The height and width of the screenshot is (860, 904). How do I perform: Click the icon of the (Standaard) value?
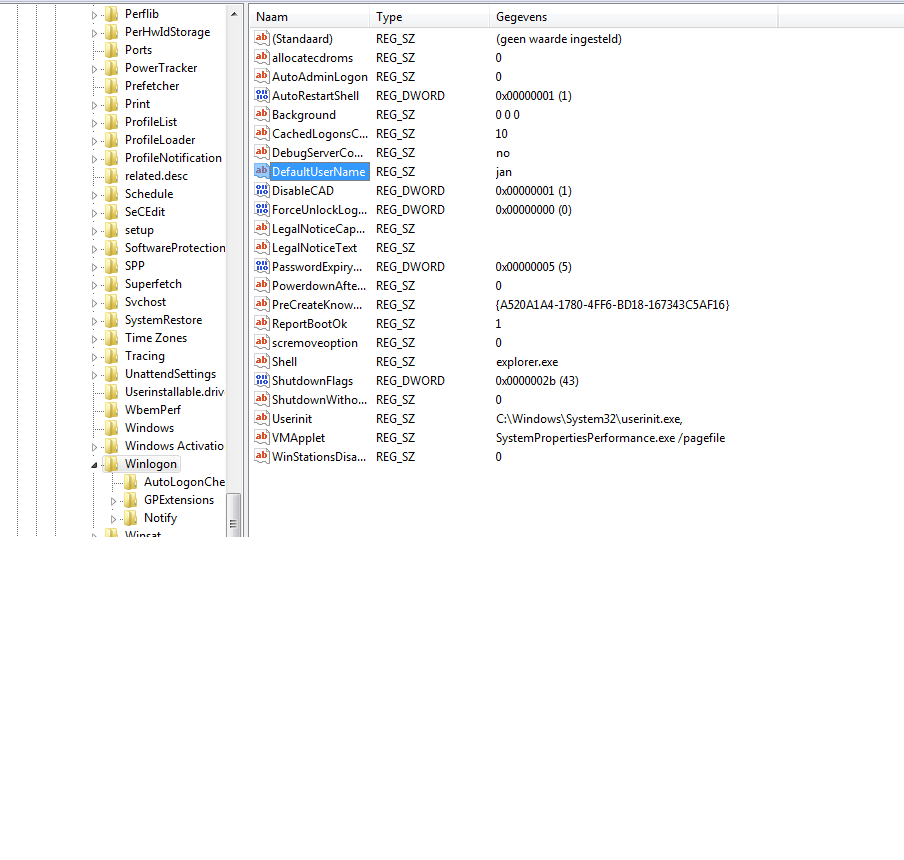[x=262, y=39]
